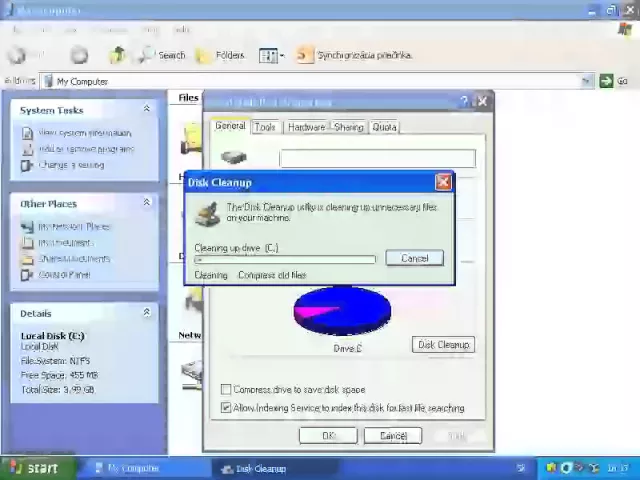Click the drive C usage pie chart
The image size is (640, 480).
(x=342, y=311)
